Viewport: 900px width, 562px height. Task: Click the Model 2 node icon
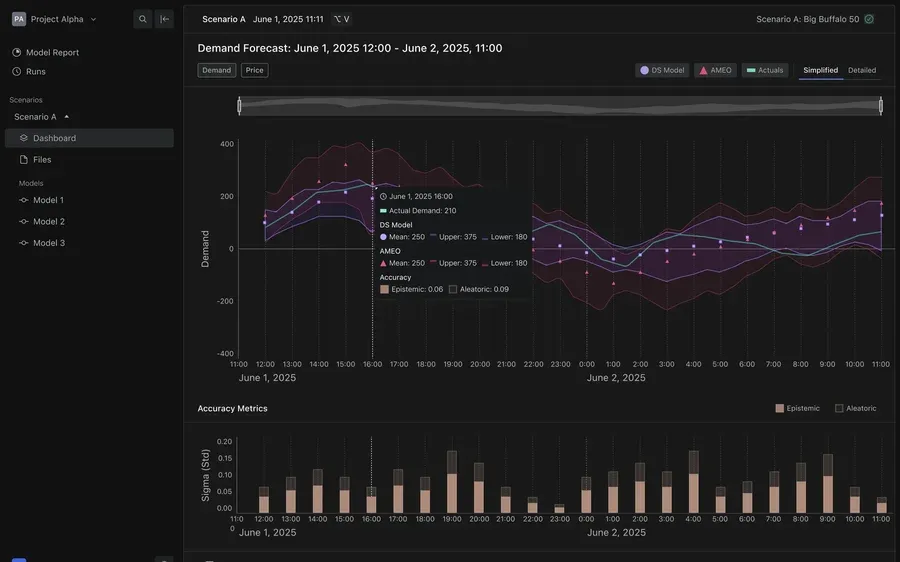click(x=24, y=222)
